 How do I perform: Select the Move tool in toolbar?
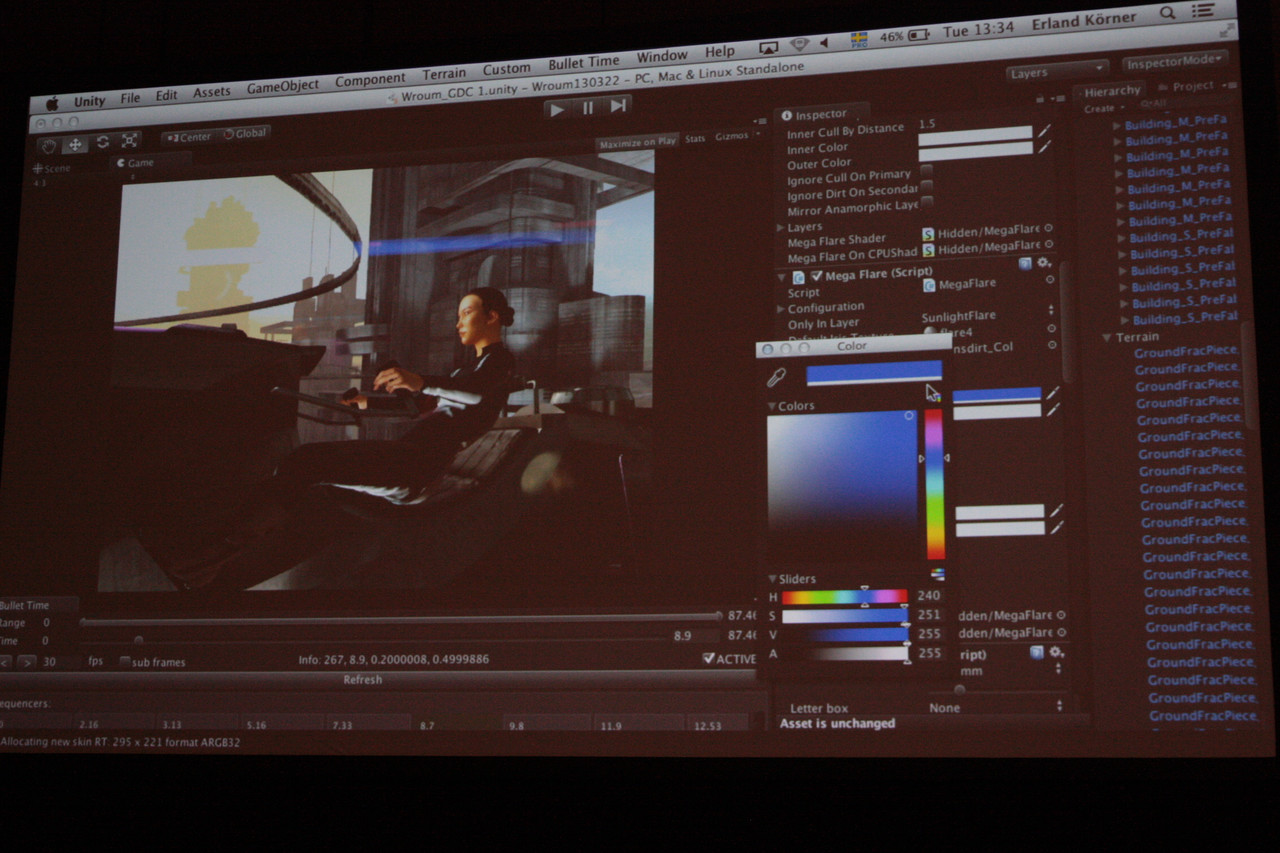75,143
